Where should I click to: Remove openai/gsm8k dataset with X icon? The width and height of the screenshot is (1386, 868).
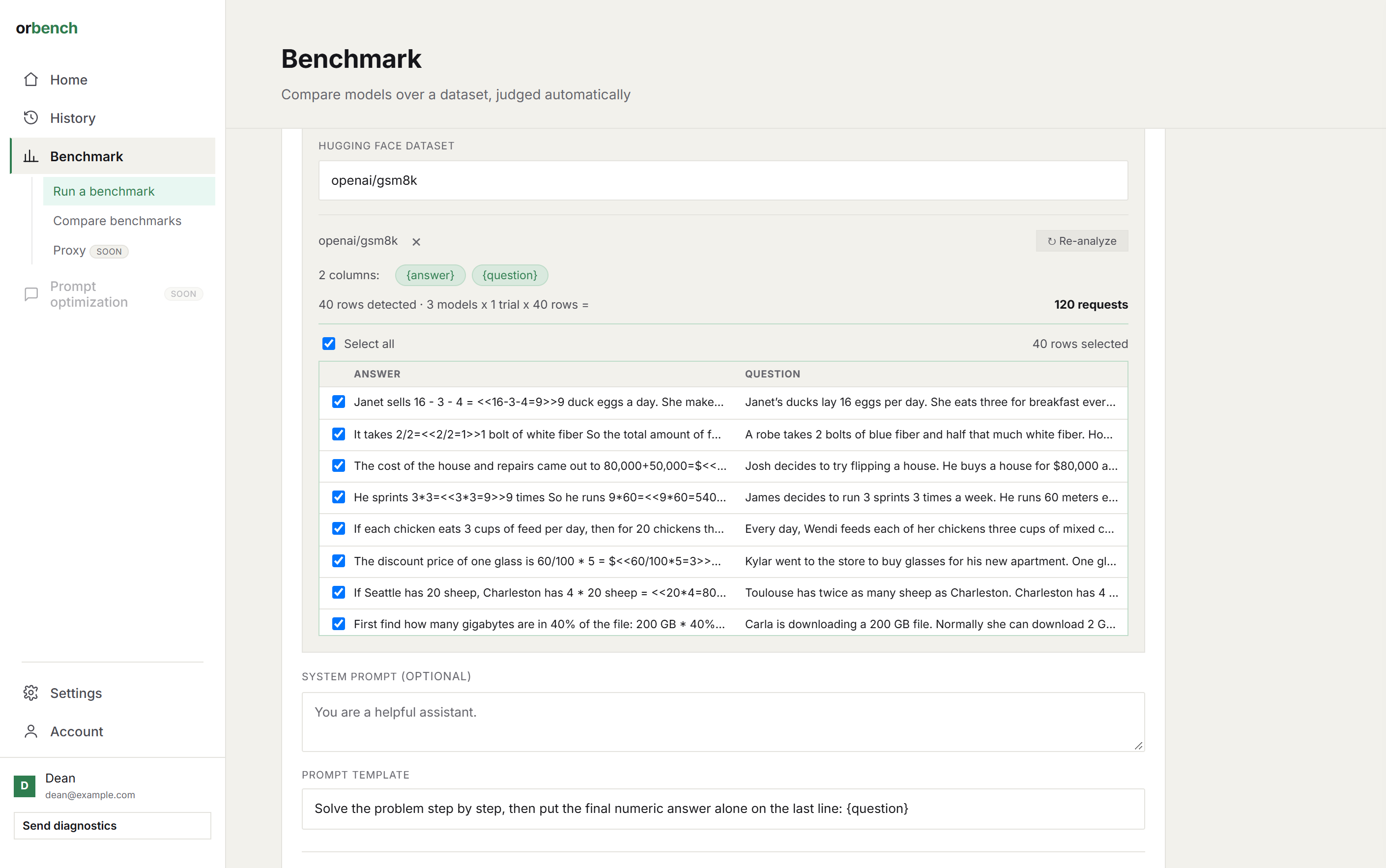[416, 242]
